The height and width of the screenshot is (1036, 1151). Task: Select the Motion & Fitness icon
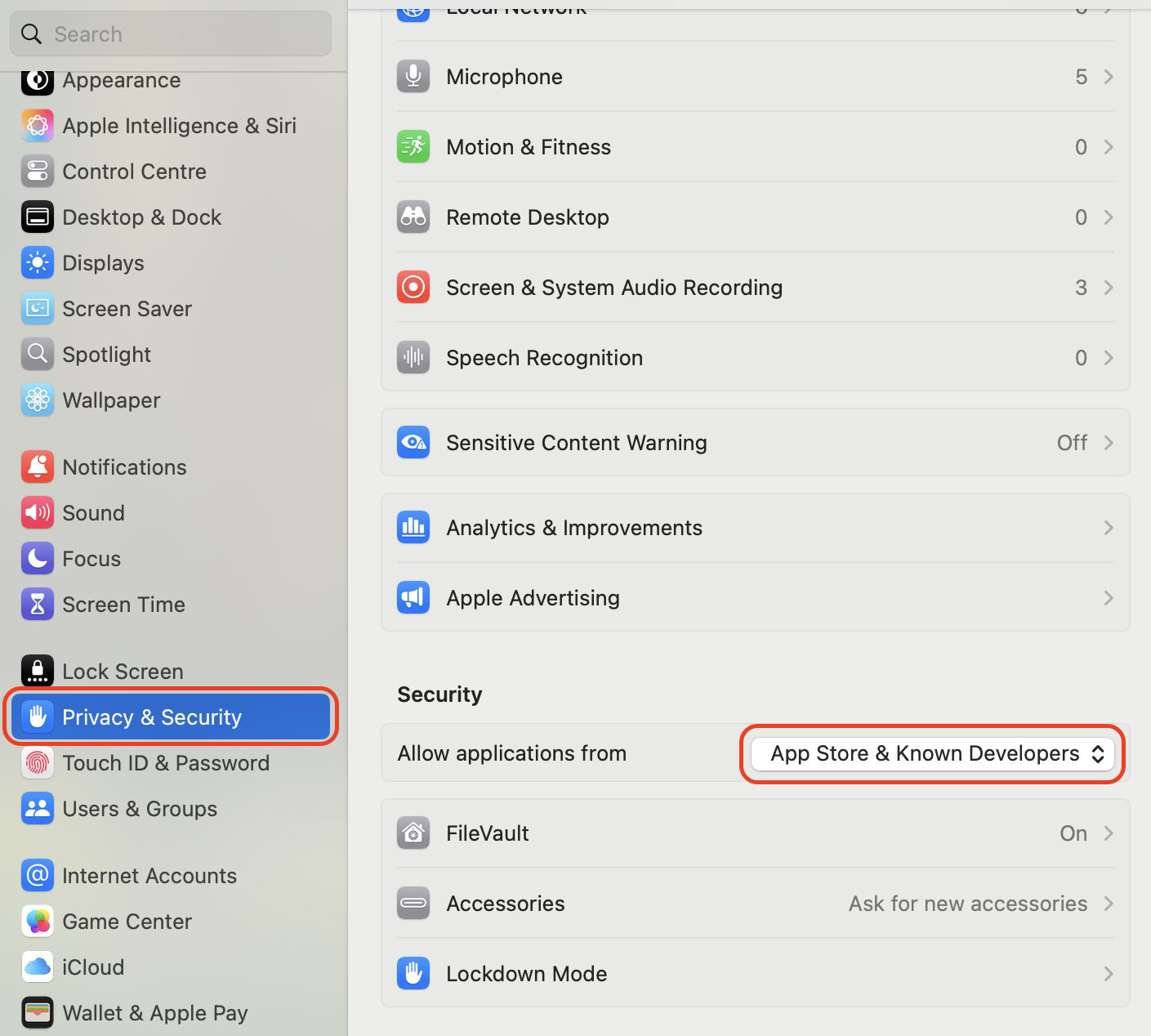coord(413,146)
